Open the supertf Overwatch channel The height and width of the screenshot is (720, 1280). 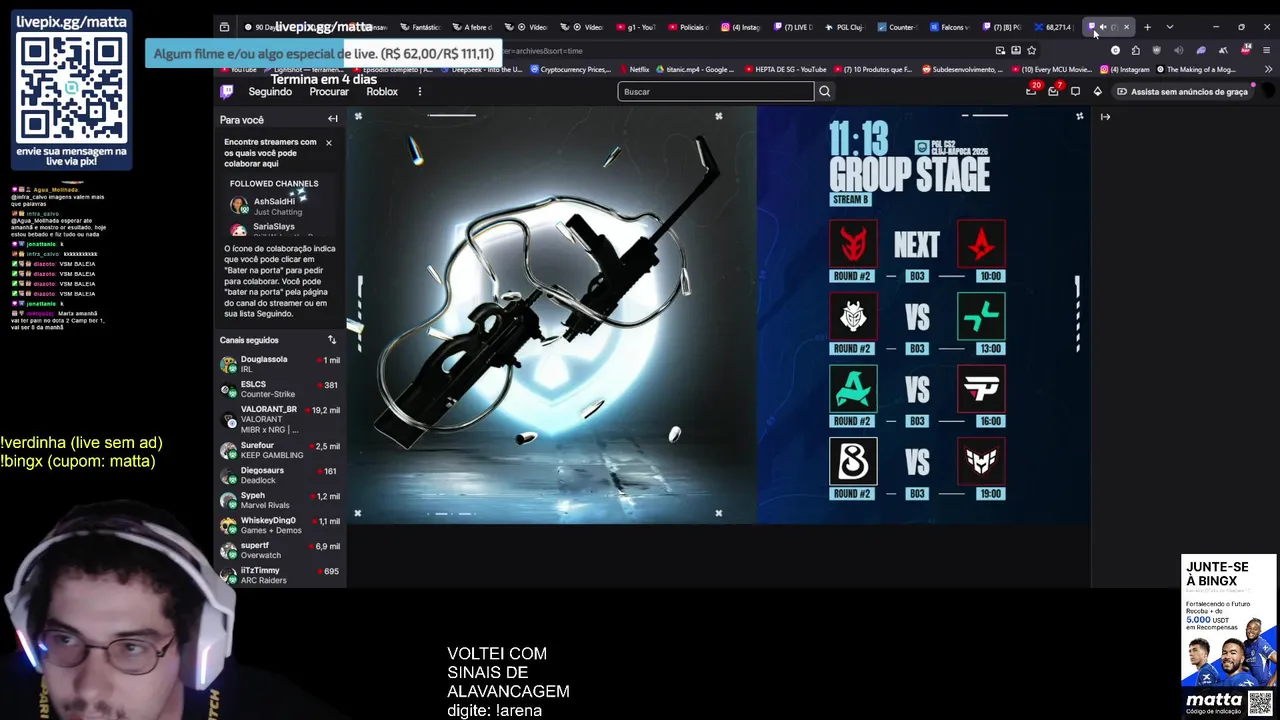coord(280,550)
